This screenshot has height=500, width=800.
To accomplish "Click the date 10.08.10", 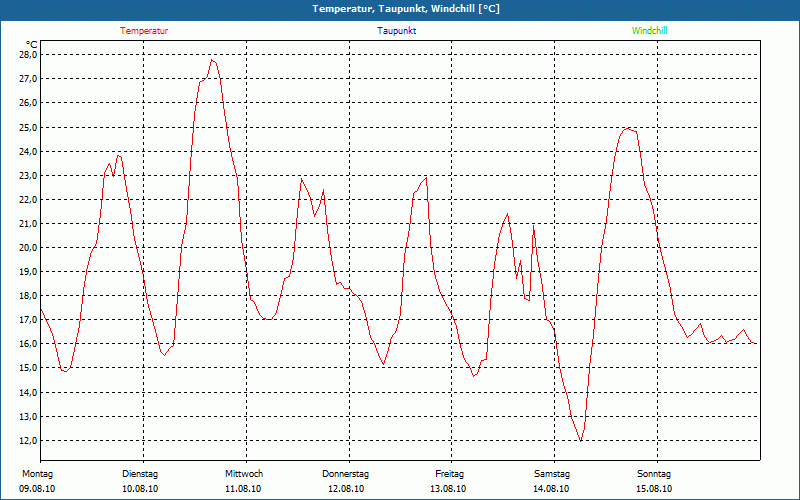I will tap(140, 489).
